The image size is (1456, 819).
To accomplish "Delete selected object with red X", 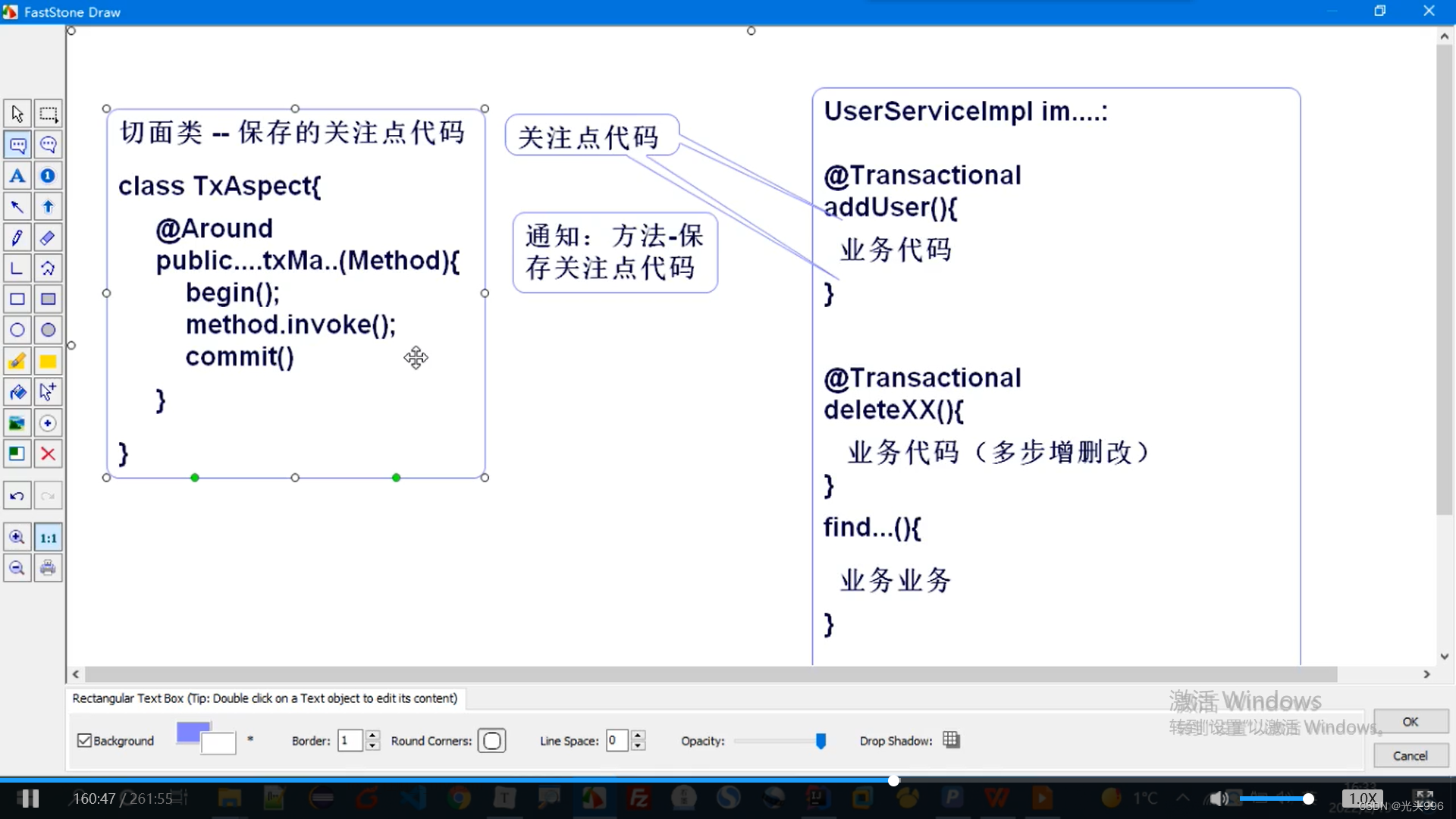I will click(x=48, y=453).
